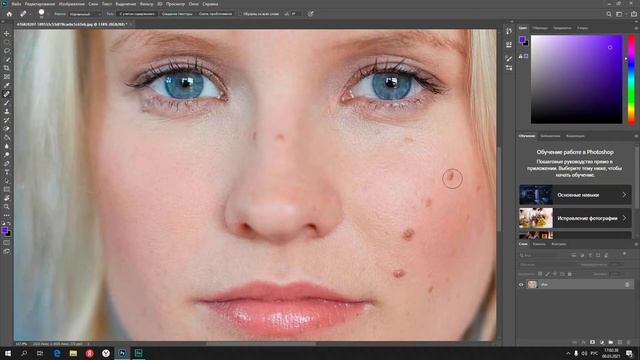Switch to the Каналы tab
640x360 pixels.
point(539,244)
